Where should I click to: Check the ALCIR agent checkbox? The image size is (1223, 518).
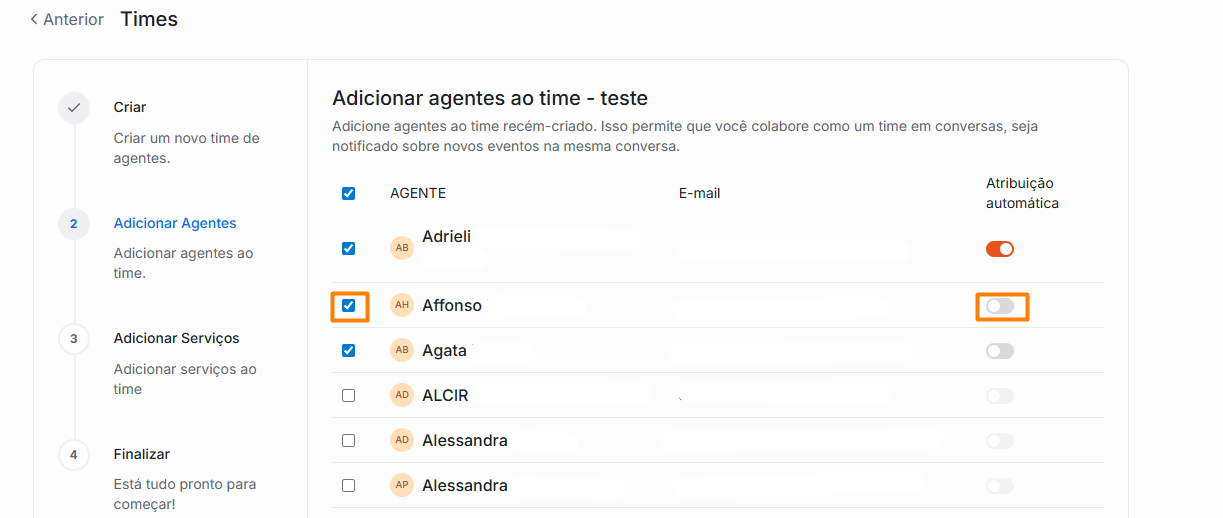pos(349,395)
